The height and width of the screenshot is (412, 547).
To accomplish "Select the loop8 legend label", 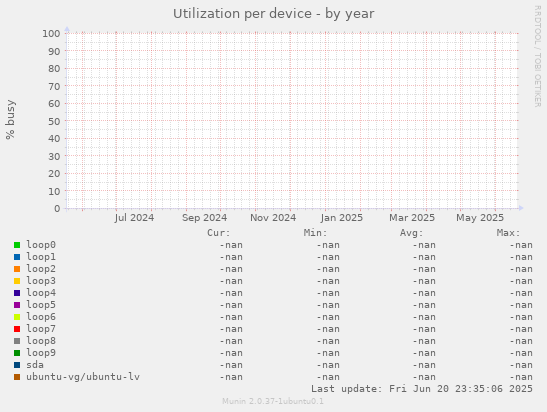I will (x=41, y=340).
